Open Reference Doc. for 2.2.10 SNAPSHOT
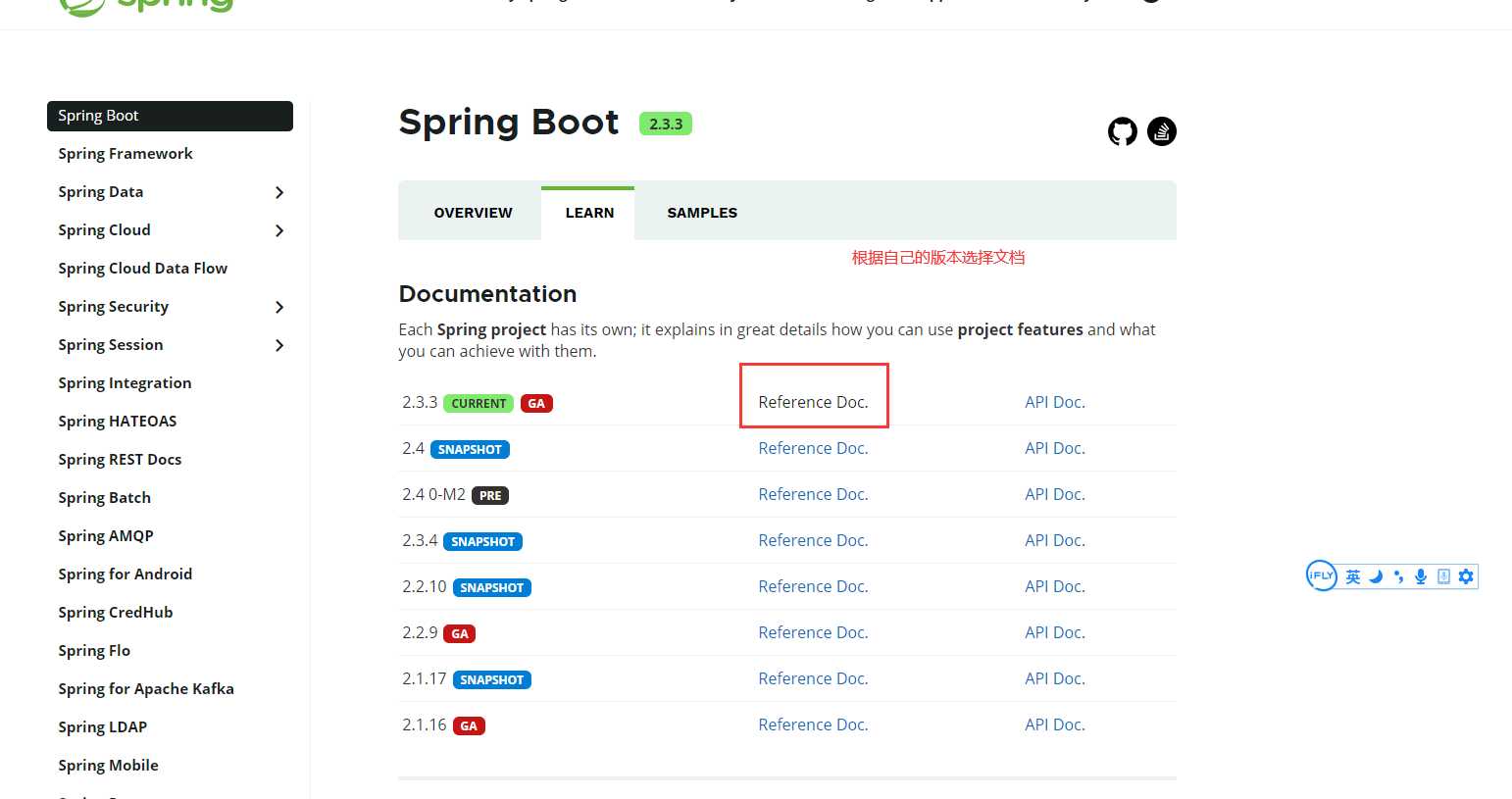Screen dimensions: 1512x799 (813, 586)
